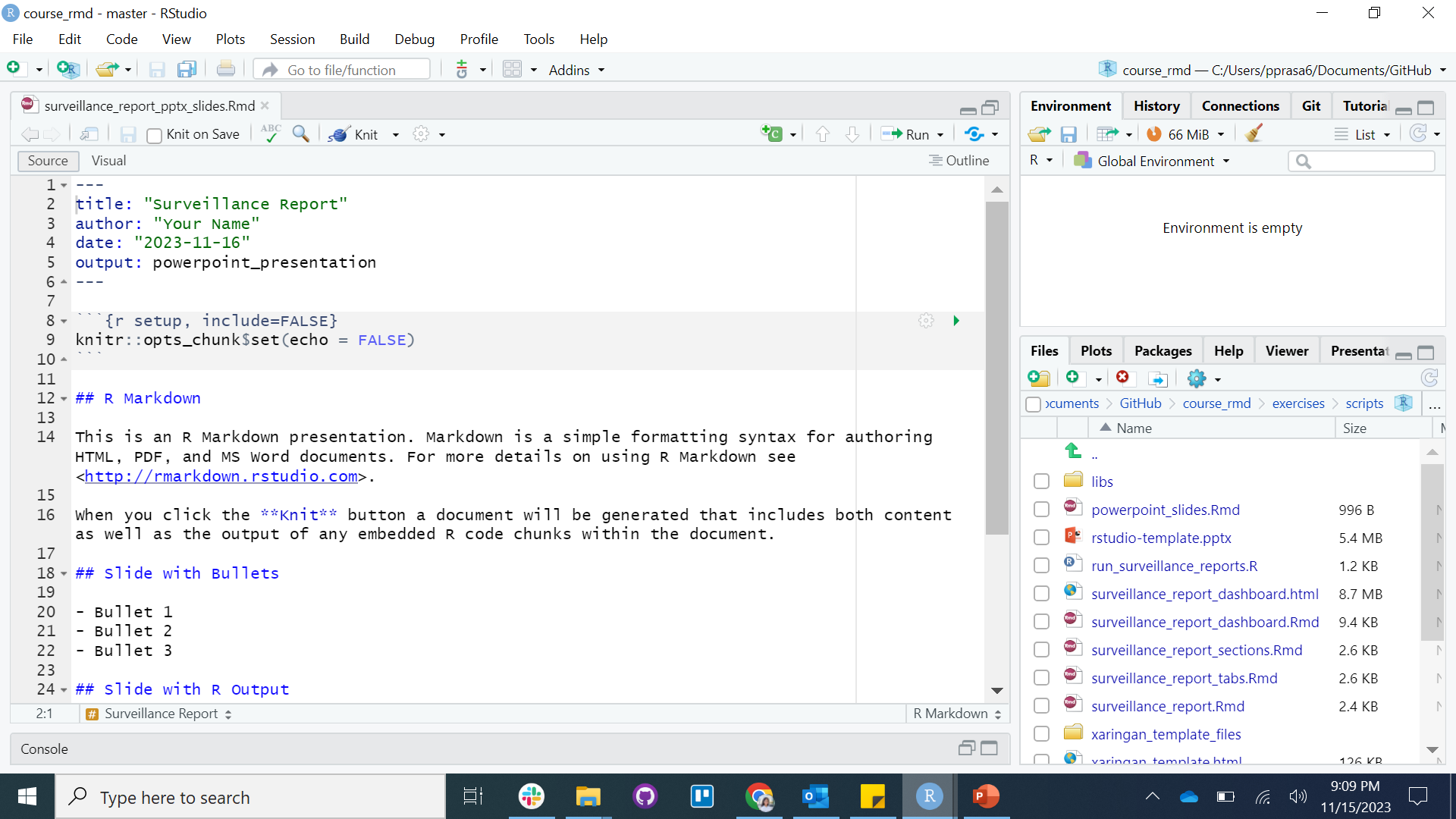Click the spell check ABC icon
Screen dimensions: 1456x819
(271, 133)
